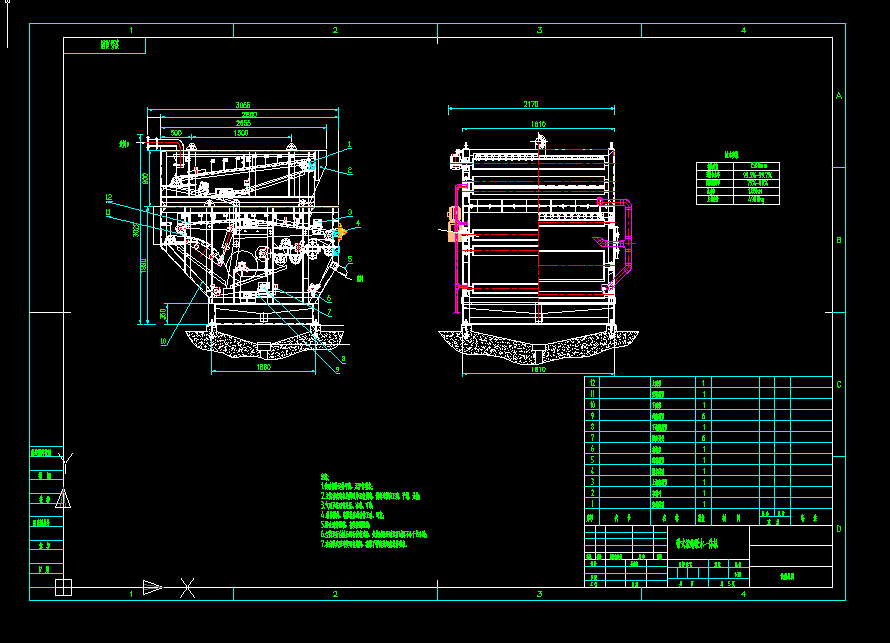This screenshot has height=643, width=890.
Task: Click the UCS origin square at the frame corner
Action: (x=64, y=587)
